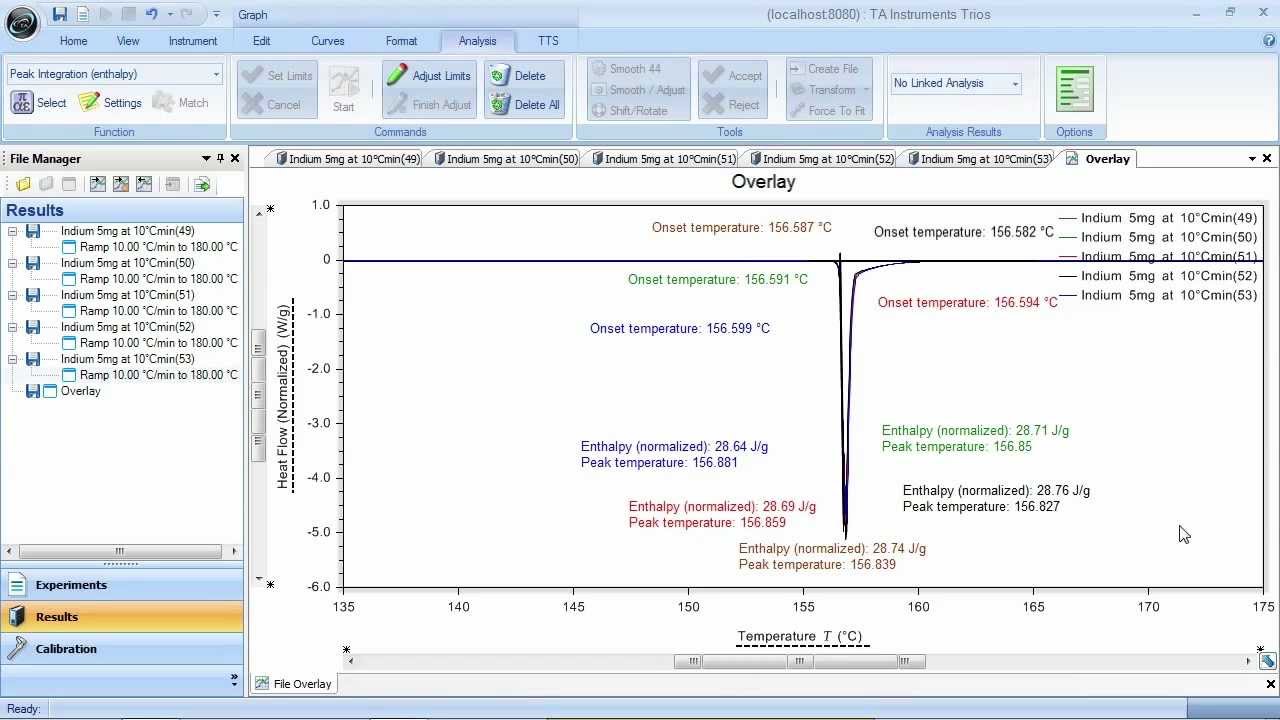The width and height of the screenshot is (1280, 720).
Task: Select the Overlay item in Results tree
Action: tap(80, 391)
